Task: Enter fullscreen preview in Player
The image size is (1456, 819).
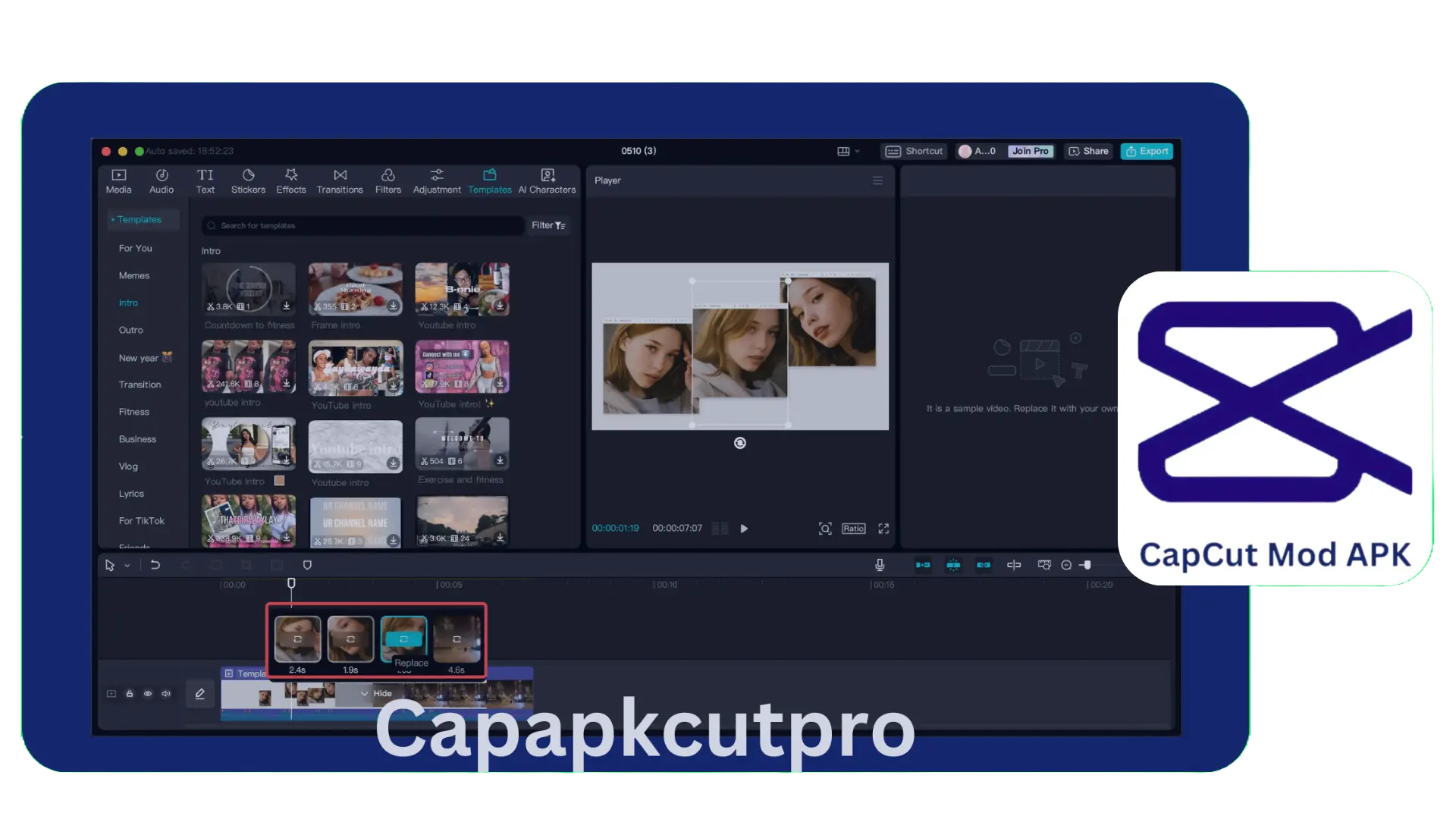Action: [883, 529]
